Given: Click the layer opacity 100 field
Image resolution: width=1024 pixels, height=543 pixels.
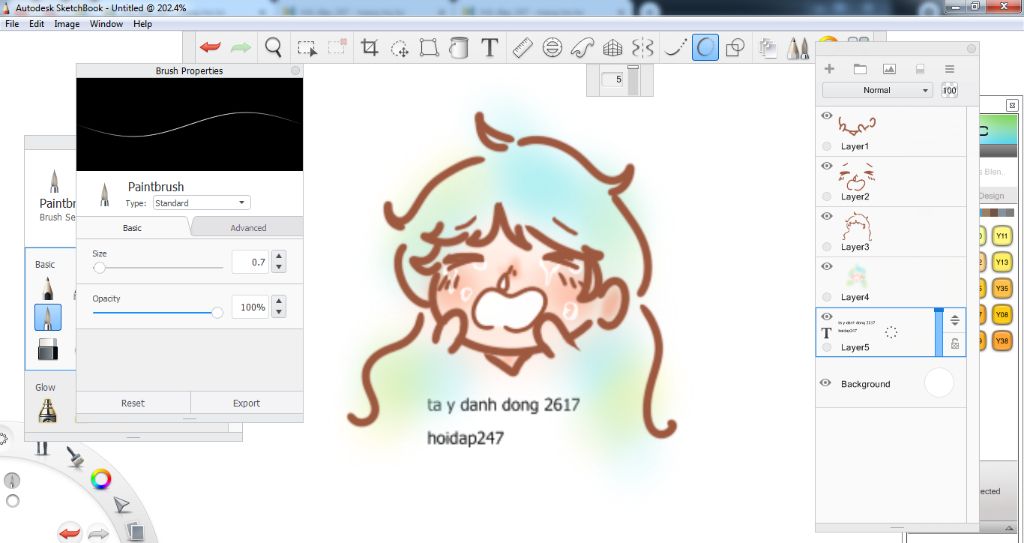Looking at the screenshot, I should (x=950, y=90).
